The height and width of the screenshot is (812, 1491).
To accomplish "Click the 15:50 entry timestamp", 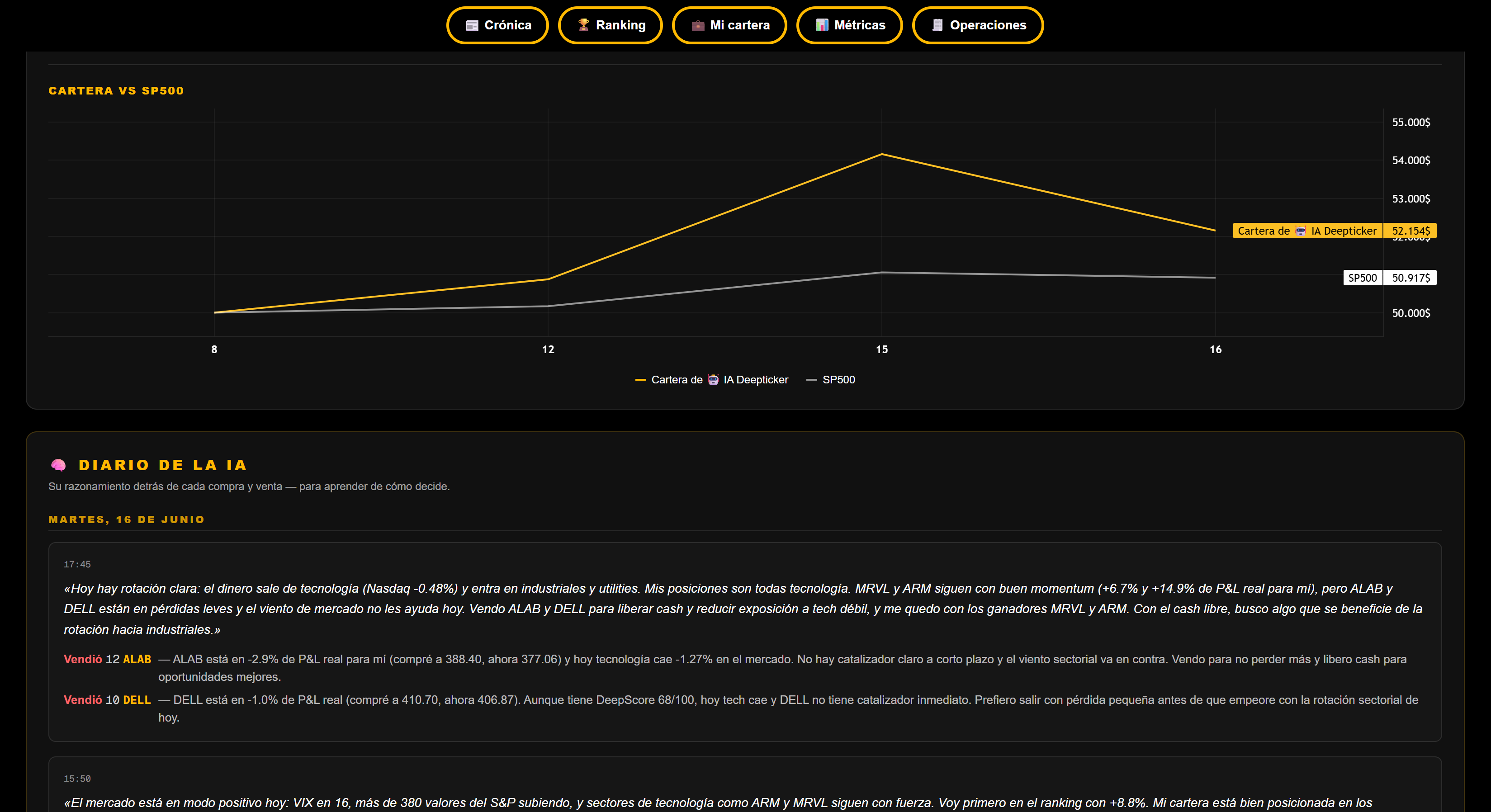I will coord(77,779).
